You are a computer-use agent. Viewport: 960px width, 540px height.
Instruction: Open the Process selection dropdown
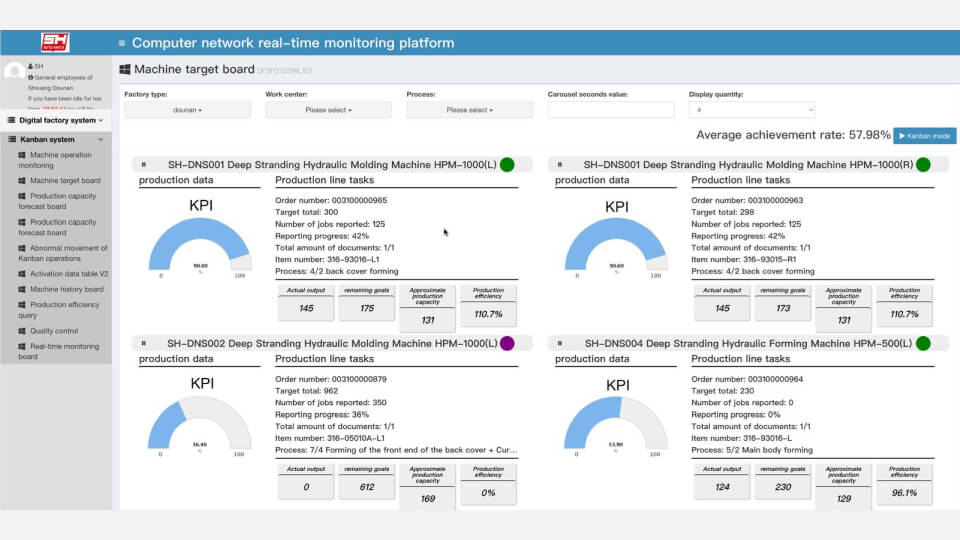pyautogui.click(x=469, y=110)
